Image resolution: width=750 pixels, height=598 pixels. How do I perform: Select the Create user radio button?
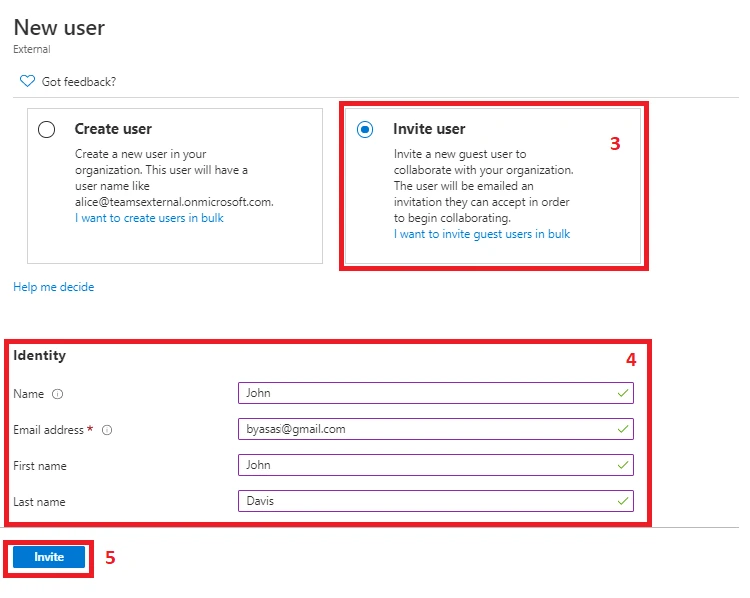(46, 130)
